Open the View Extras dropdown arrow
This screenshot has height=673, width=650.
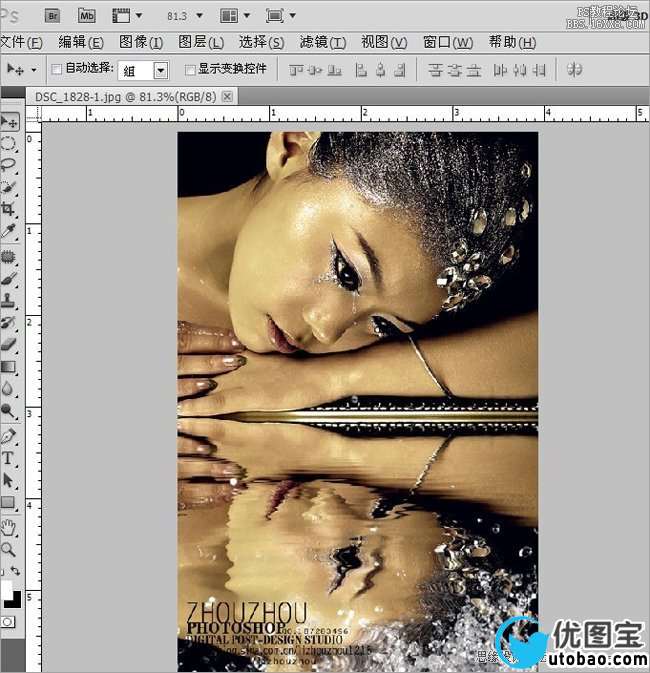pyautogui.click(x=139, y=15)
